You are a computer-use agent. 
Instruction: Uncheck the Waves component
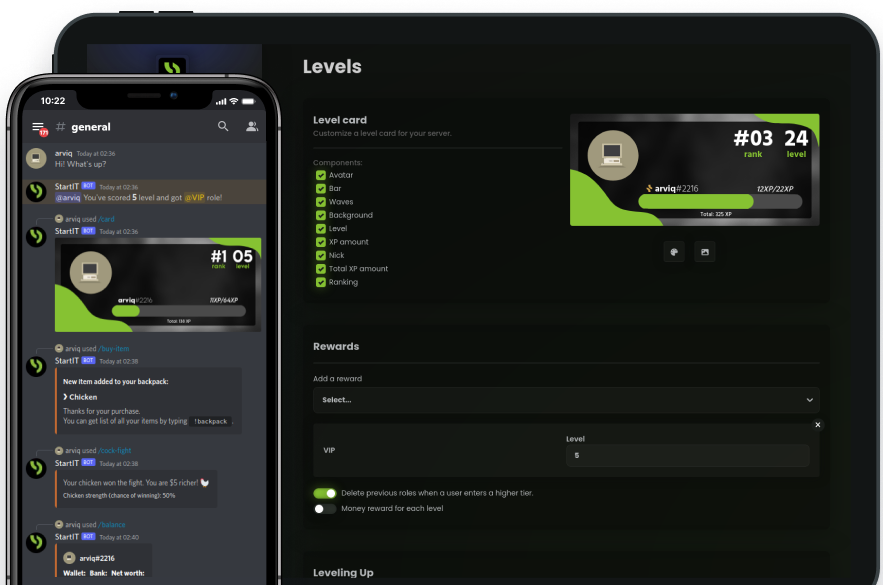pyautogui.click(x=322, y=200)
